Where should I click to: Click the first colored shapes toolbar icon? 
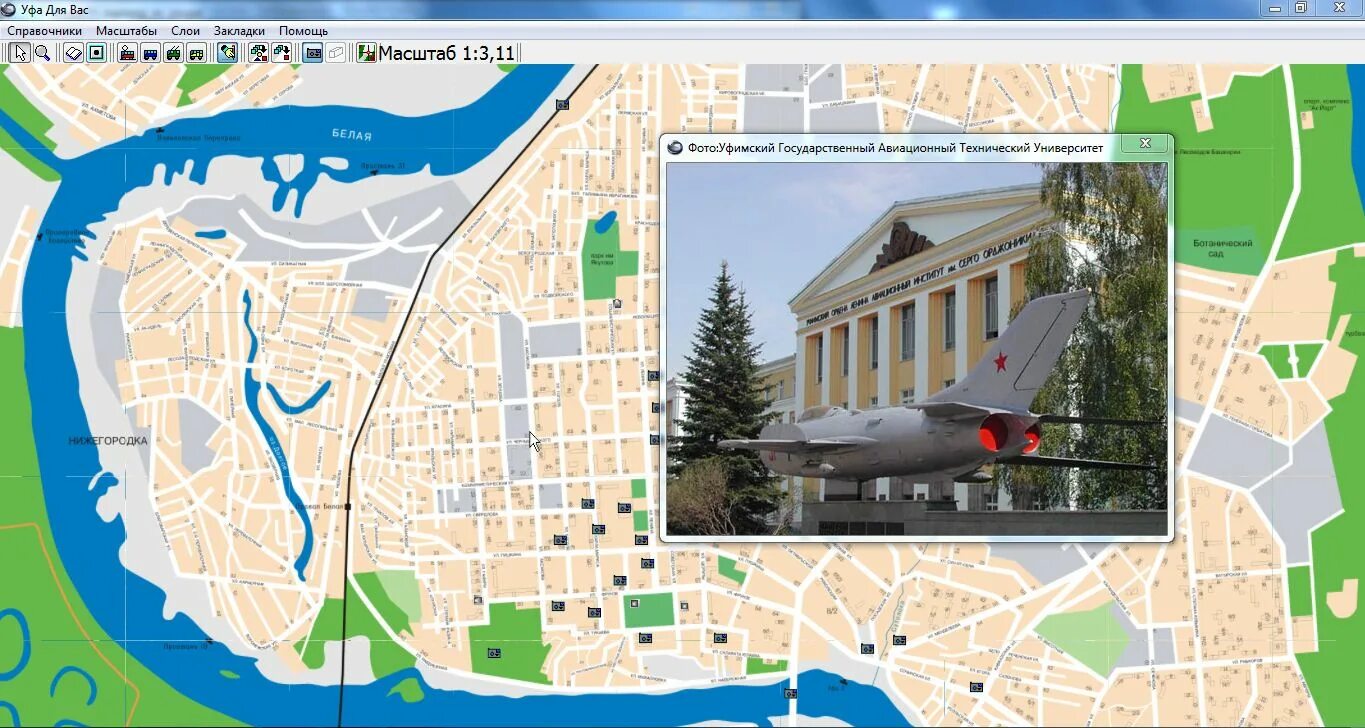[x=259, y=53]
